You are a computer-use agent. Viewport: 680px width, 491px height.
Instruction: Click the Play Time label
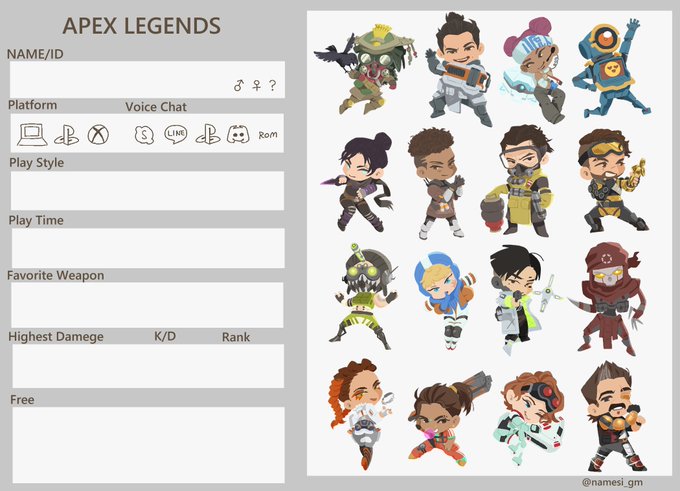tap(36, 220)
